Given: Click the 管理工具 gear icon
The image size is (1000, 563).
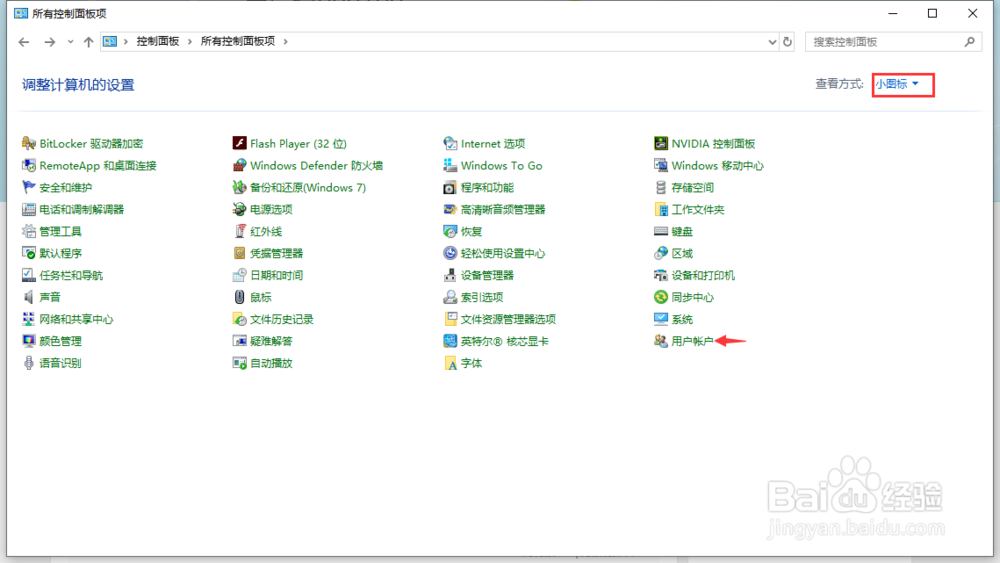Looking at the screenshot, I should coord(29,231).
